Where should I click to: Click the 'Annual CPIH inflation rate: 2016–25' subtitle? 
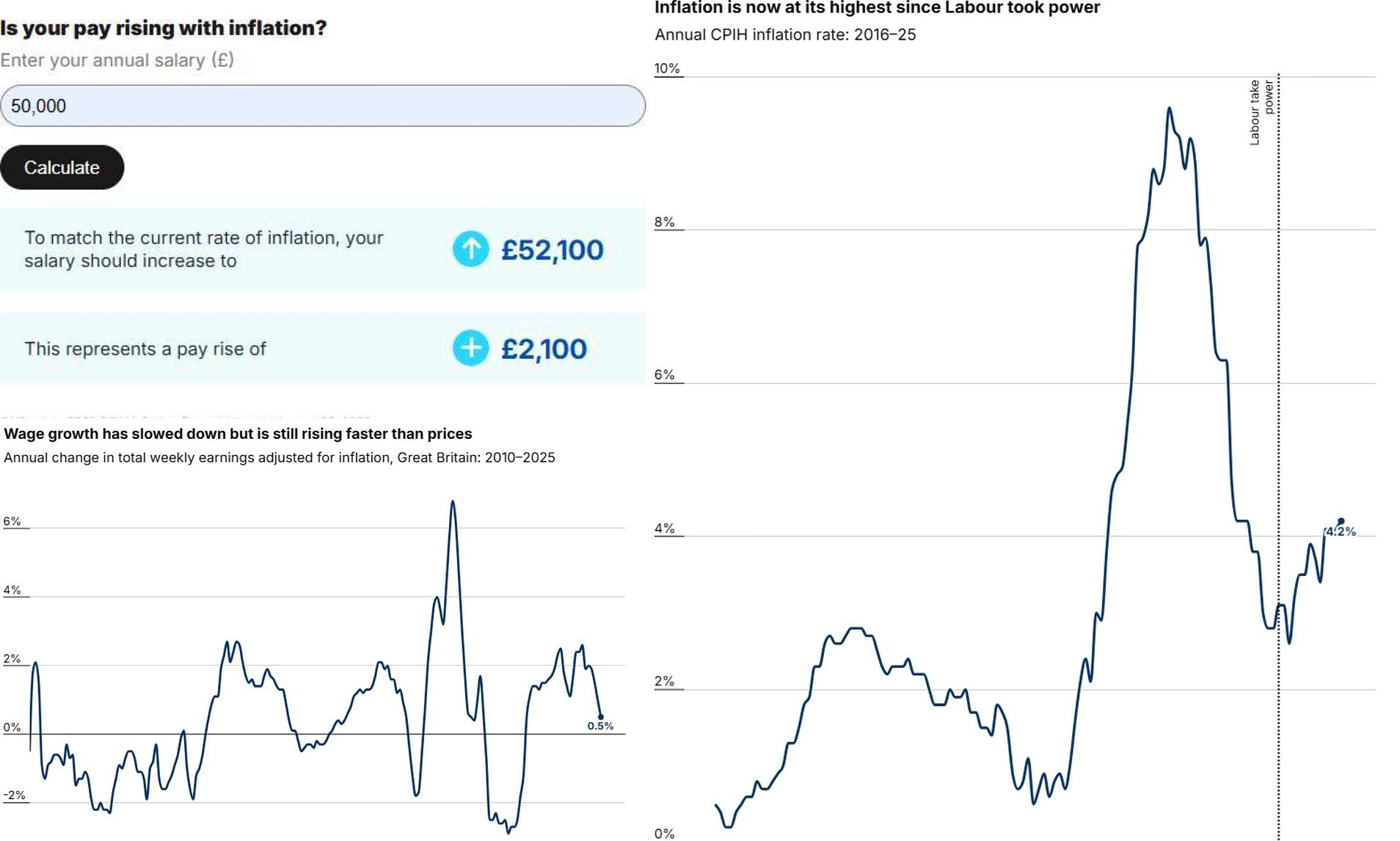click(786, 33)
